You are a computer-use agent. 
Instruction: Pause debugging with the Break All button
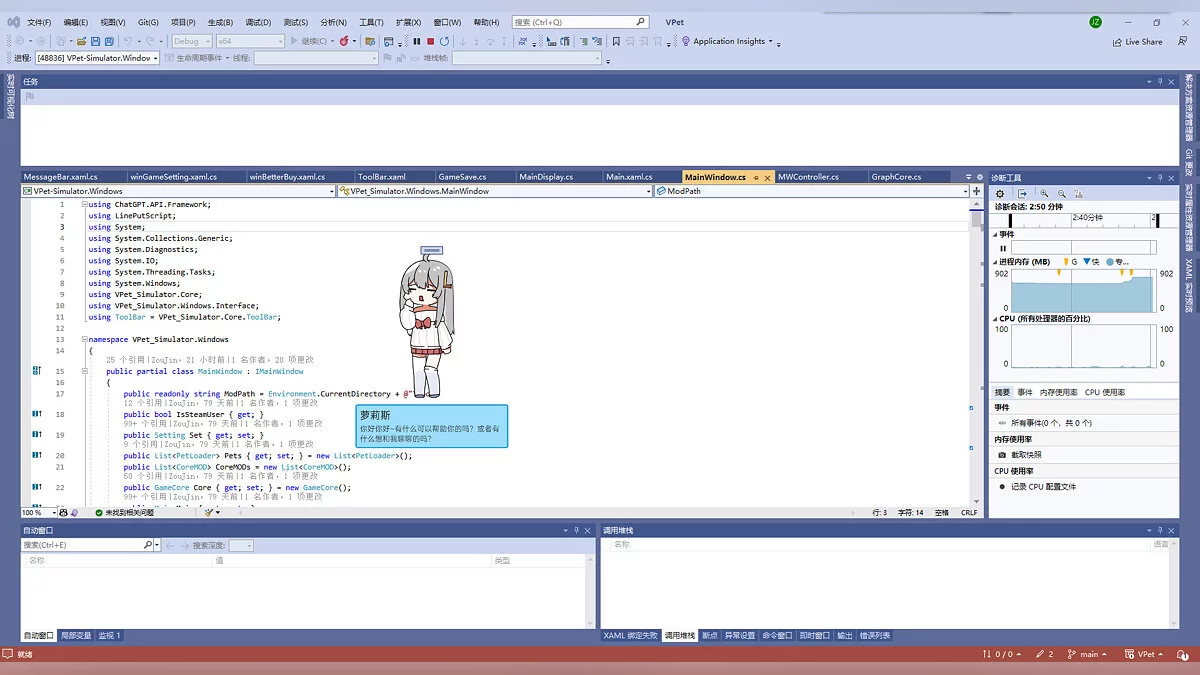(x=417, y=41)
